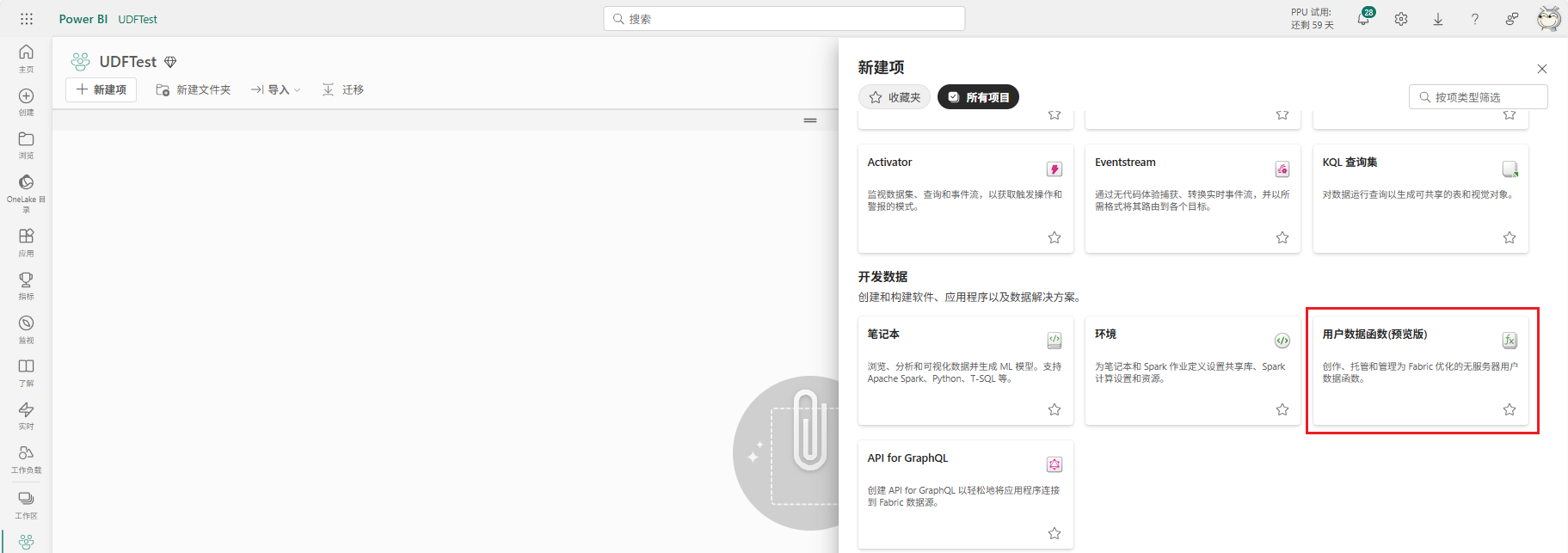Click the feedback icon in header
The image size is (1568, 553).
(1512, 19)
